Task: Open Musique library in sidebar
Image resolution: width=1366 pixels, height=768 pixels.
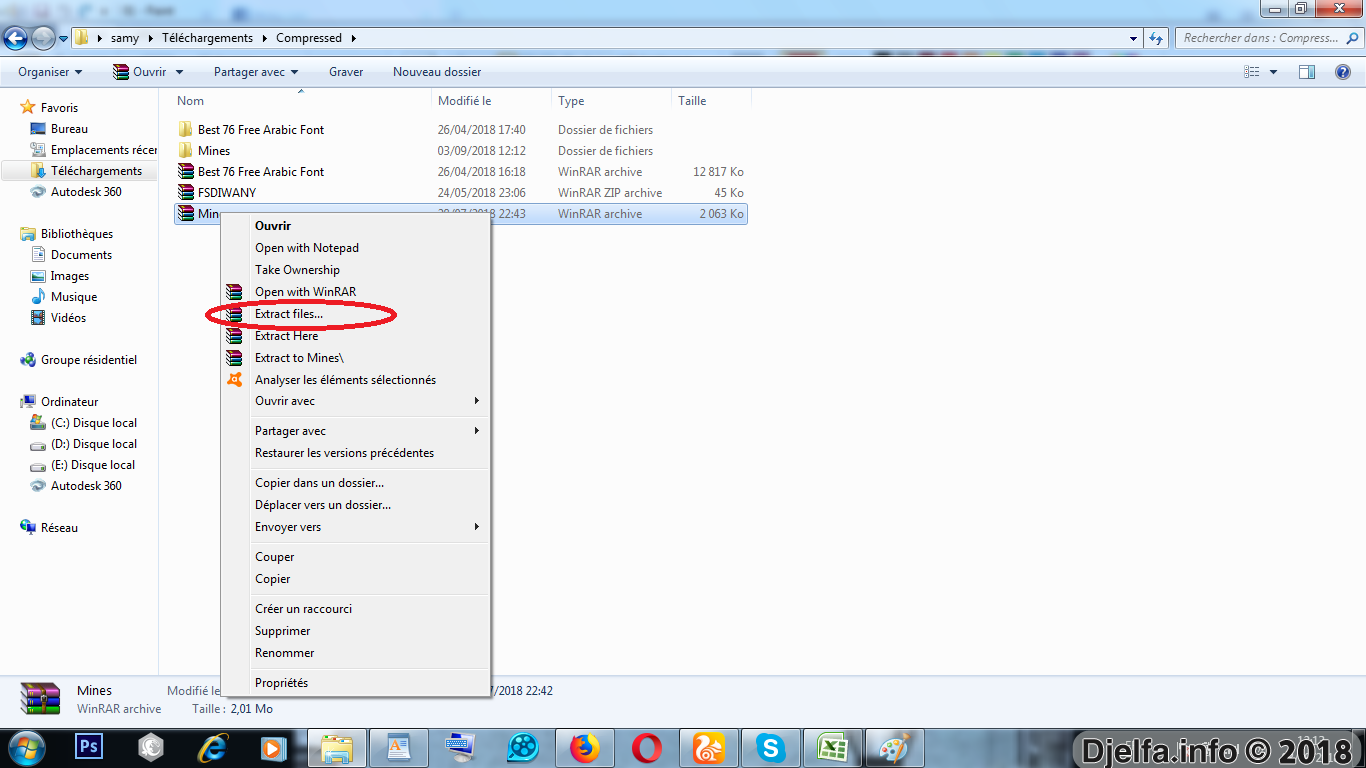Action: [74, 297]
